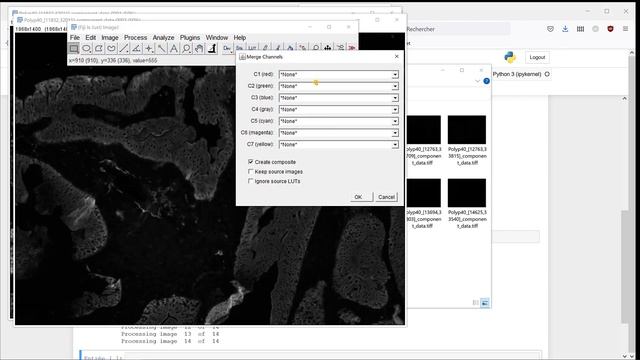Select the Oval selection tool
This screenshot has height=360, width=640.
pyautogui.click(x=86, y=49)
